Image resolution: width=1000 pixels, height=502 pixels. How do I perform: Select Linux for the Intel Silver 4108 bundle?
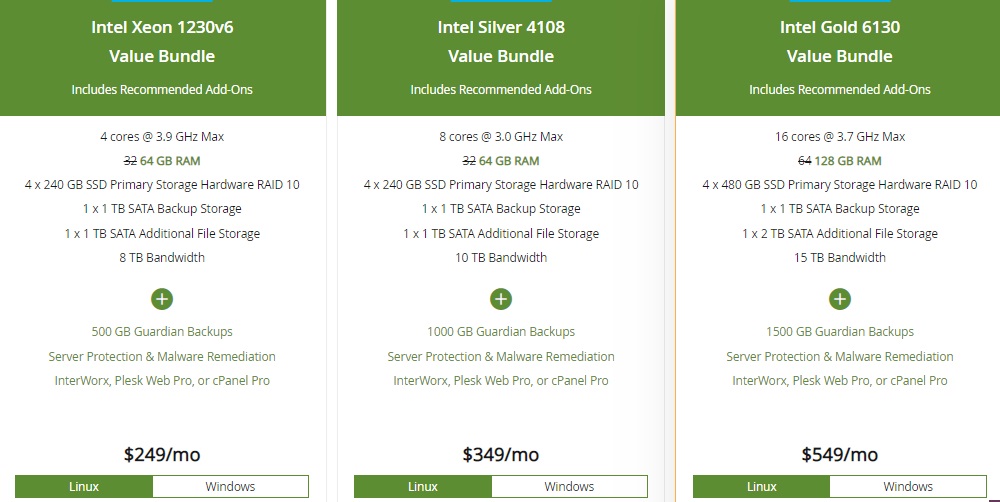[423, 487]
